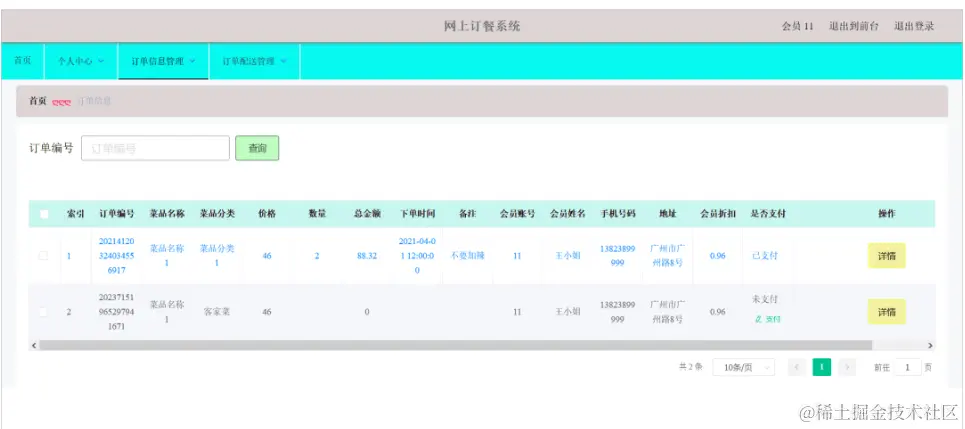Expand the 订单配送管理 chevron arrow
The width and height of the screenshot is (965, 429).
pyautogui.click(x=284, y=62)
